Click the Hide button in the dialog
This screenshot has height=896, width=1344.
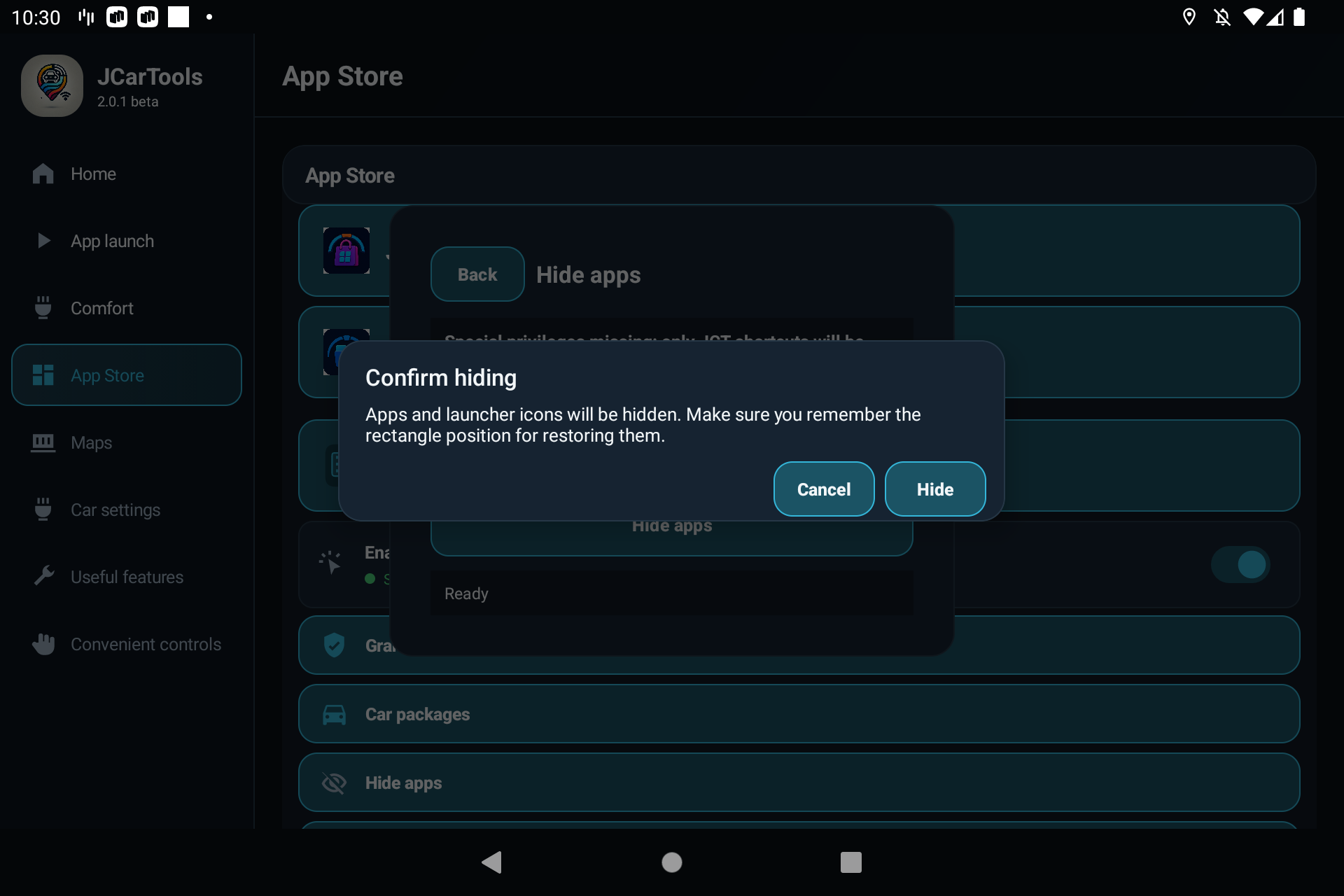pyautogui.click(x=934, y=489)
